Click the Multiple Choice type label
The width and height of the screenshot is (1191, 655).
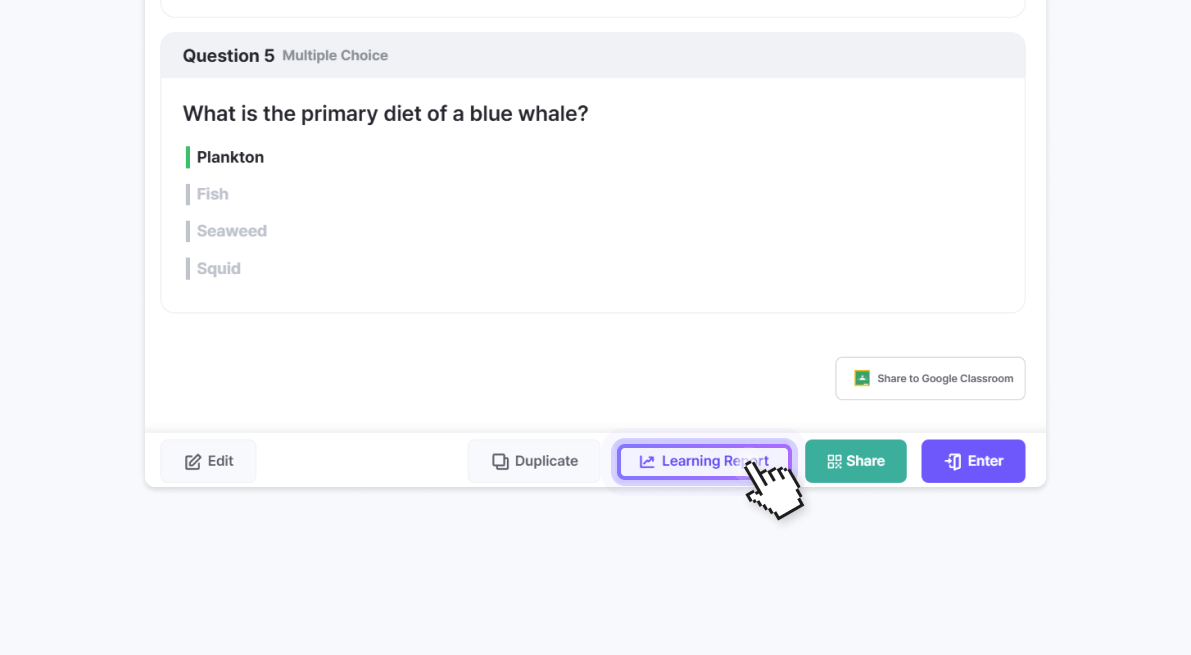335,56
